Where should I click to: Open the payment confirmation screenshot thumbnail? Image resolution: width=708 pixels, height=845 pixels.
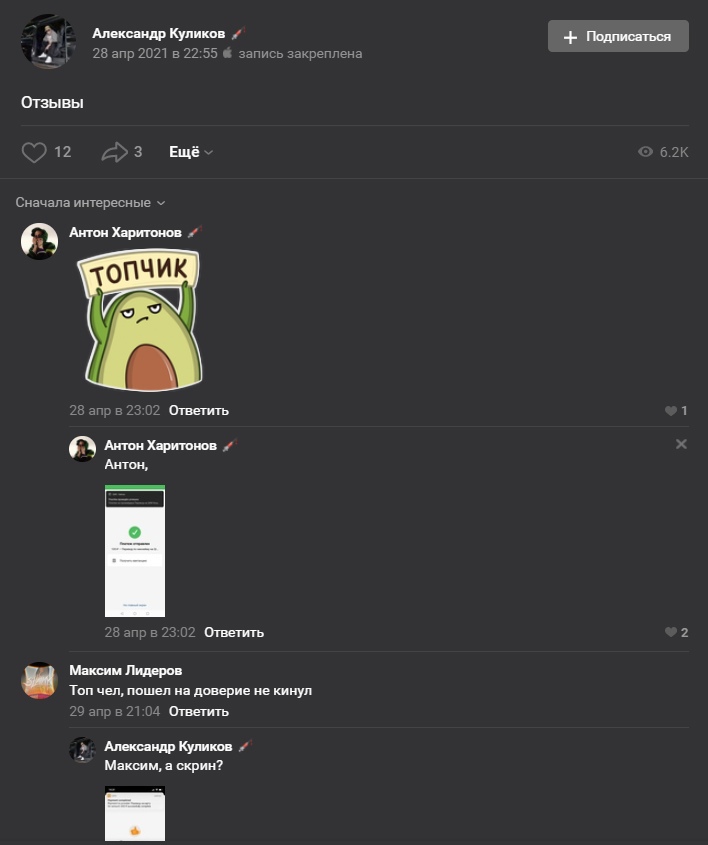(135, 551)
